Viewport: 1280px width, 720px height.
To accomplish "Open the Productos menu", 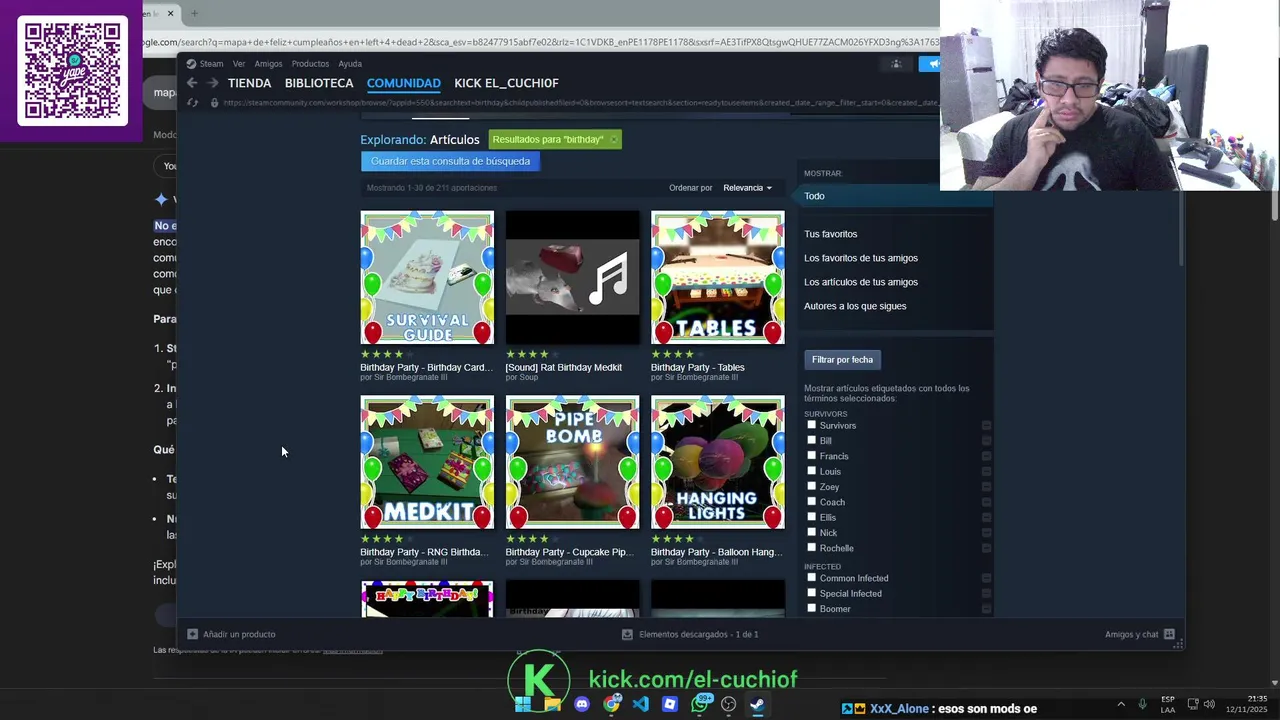I will click(310, 64).
